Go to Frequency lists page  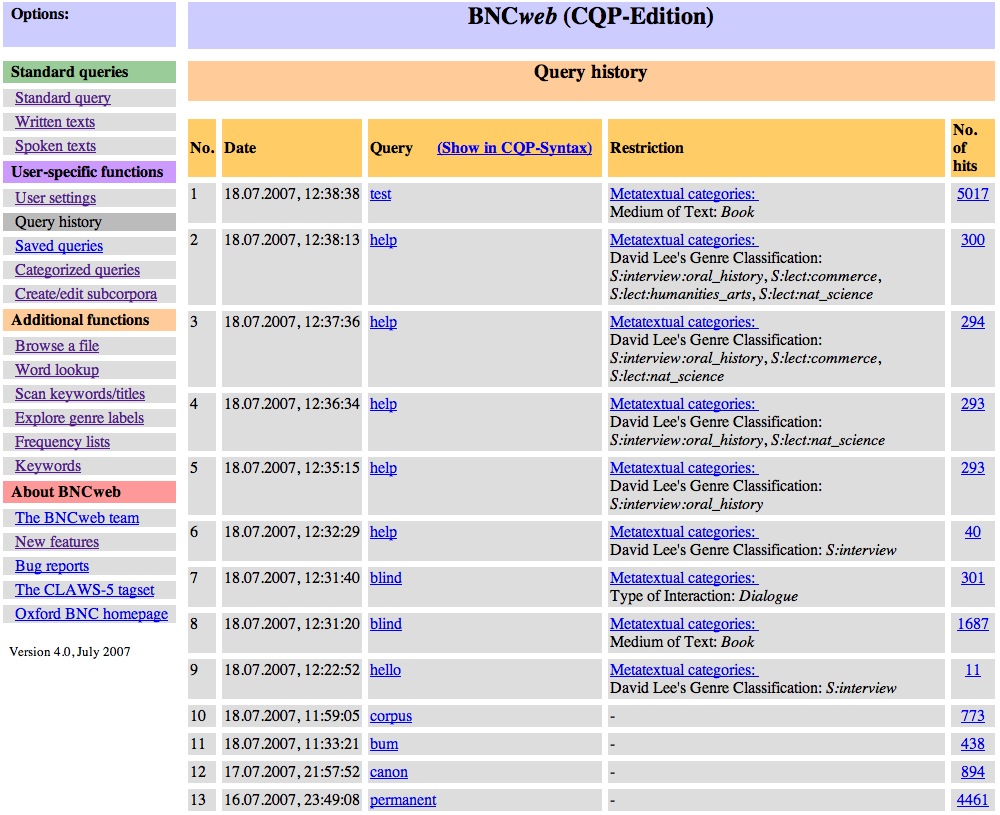(x=62, y=442)
